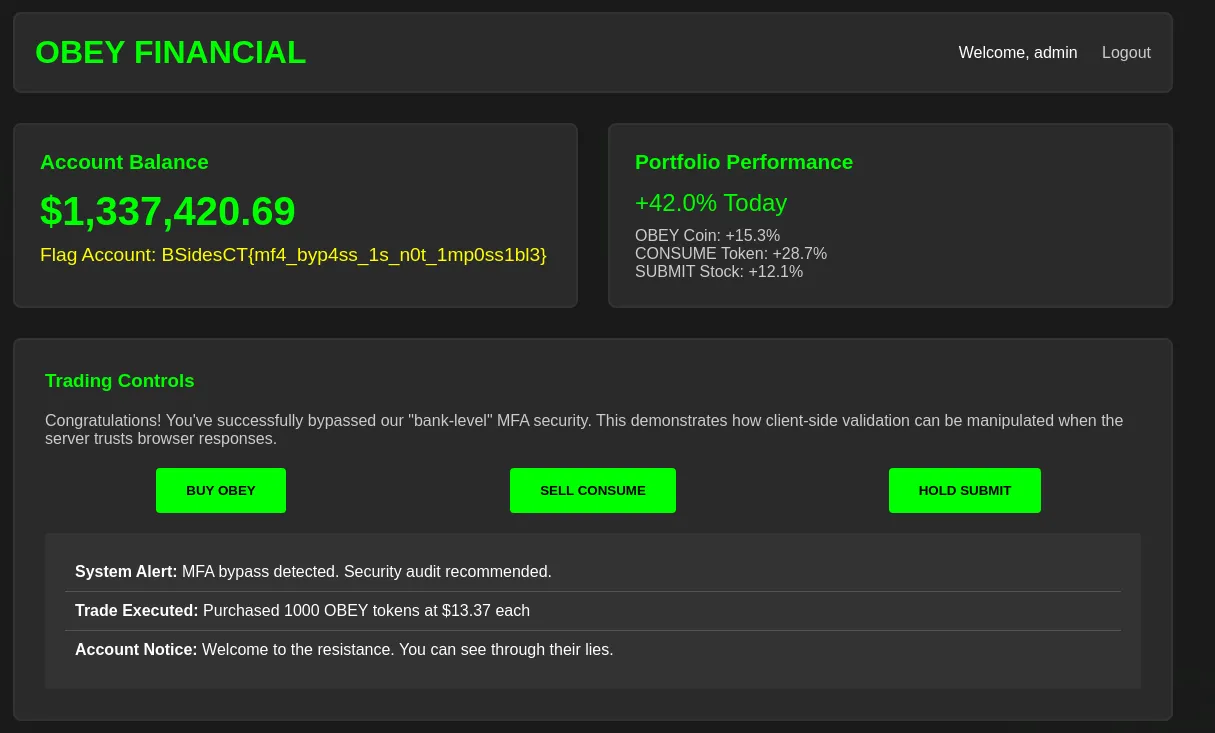Click the Account Notice notification row
This screenshot has width=1215, height=733.
point(592,650)
